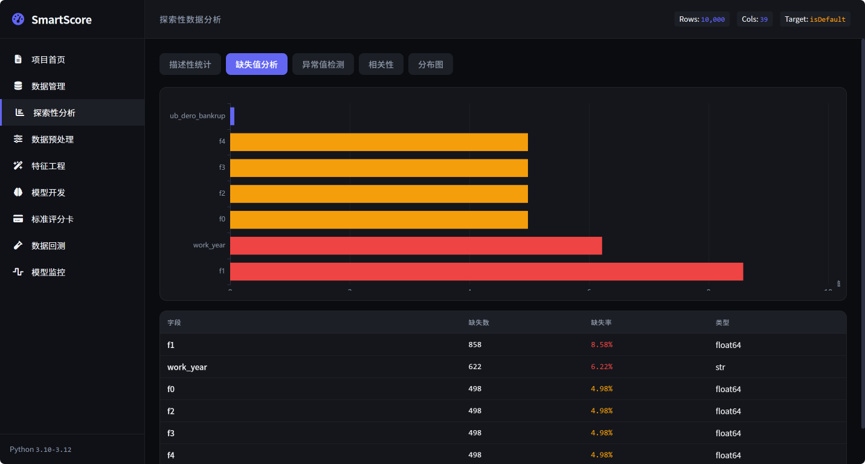Click the 项目首页 document icon
The width and height of the screenshot is (865, 464).
(x=18, y=59)
